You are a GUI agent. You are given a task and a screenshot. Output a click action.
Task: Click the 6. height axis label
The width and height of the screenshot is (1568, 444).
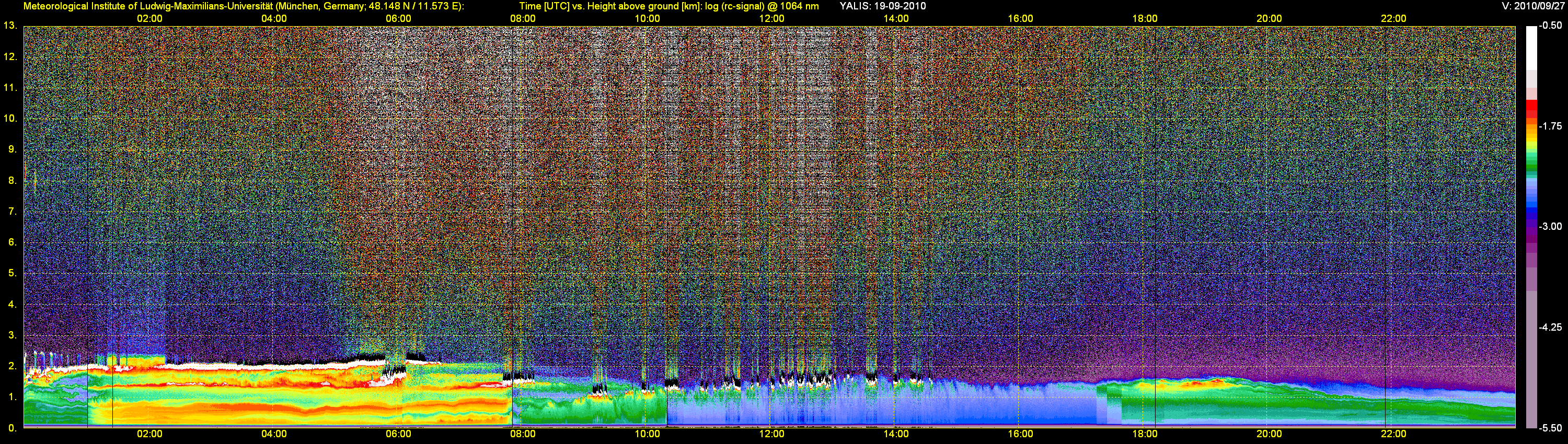[13, 242]
